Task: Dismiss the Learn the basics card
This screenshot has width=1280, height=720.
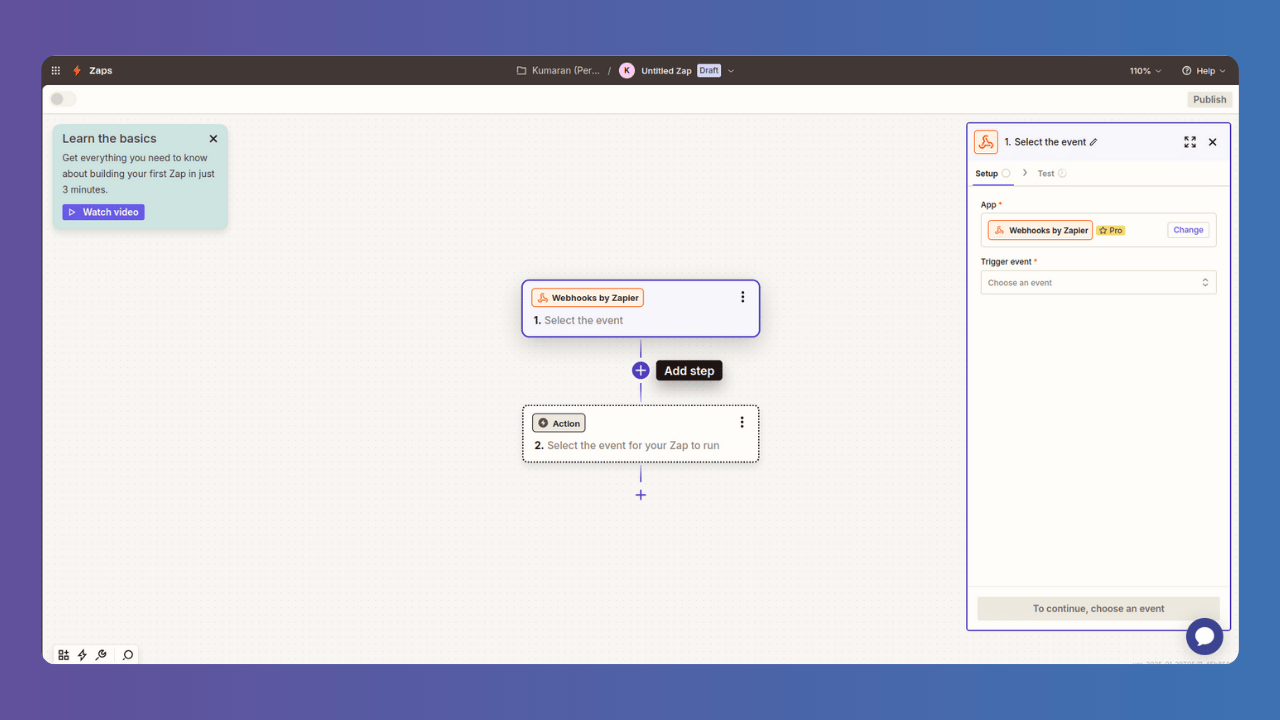Action: click(x=213, y=139)
